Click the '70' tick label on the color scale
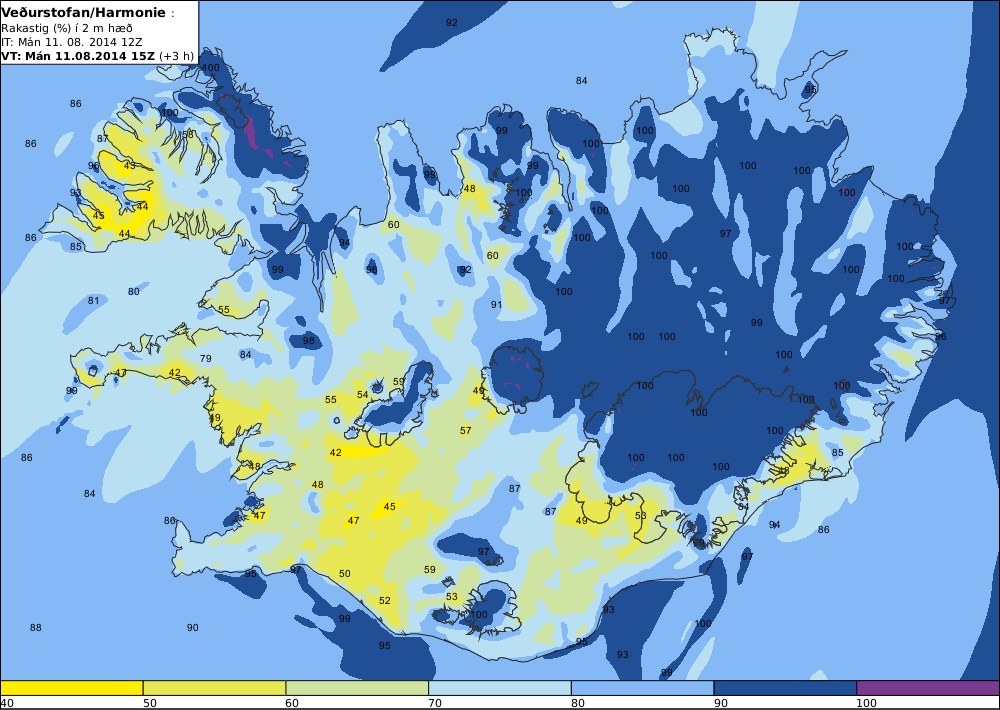Viewport: 1000px width, 710px height. click(x=435, y=703)
